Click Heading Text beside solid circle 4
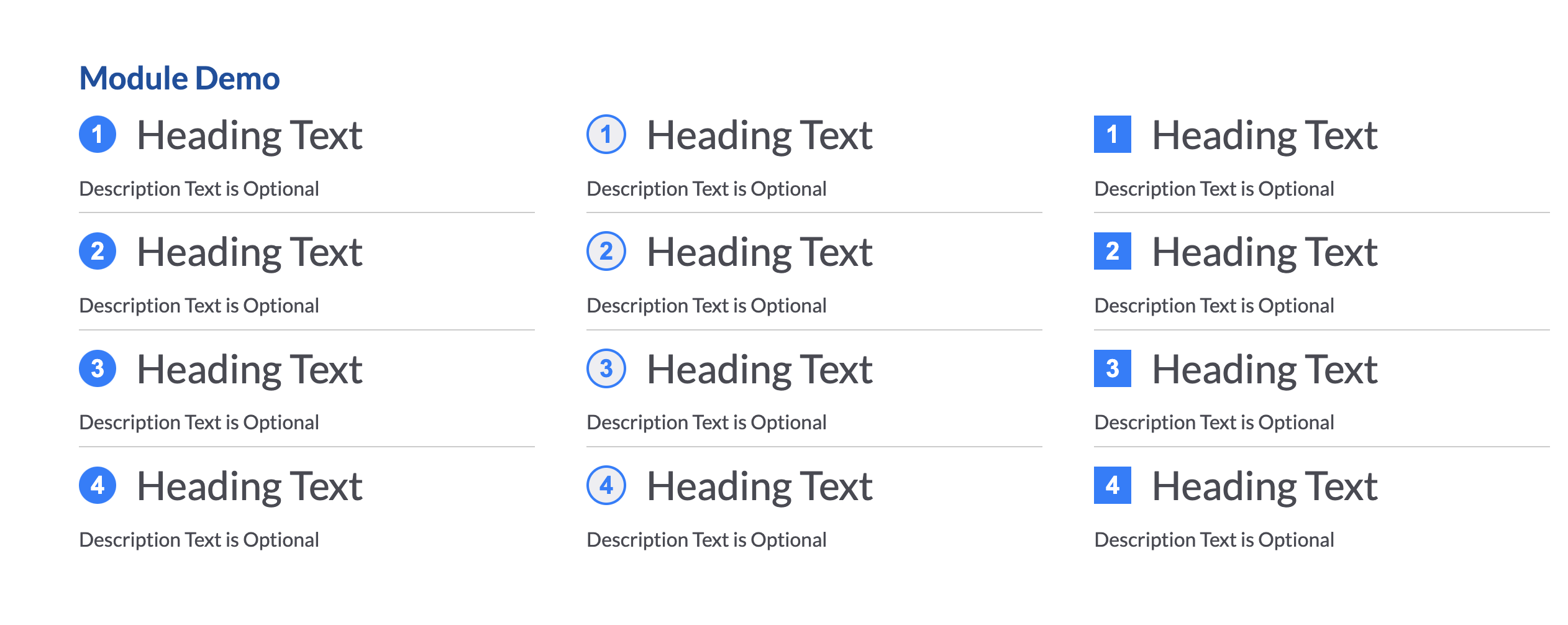1568x625 pixels. [249, 486]
